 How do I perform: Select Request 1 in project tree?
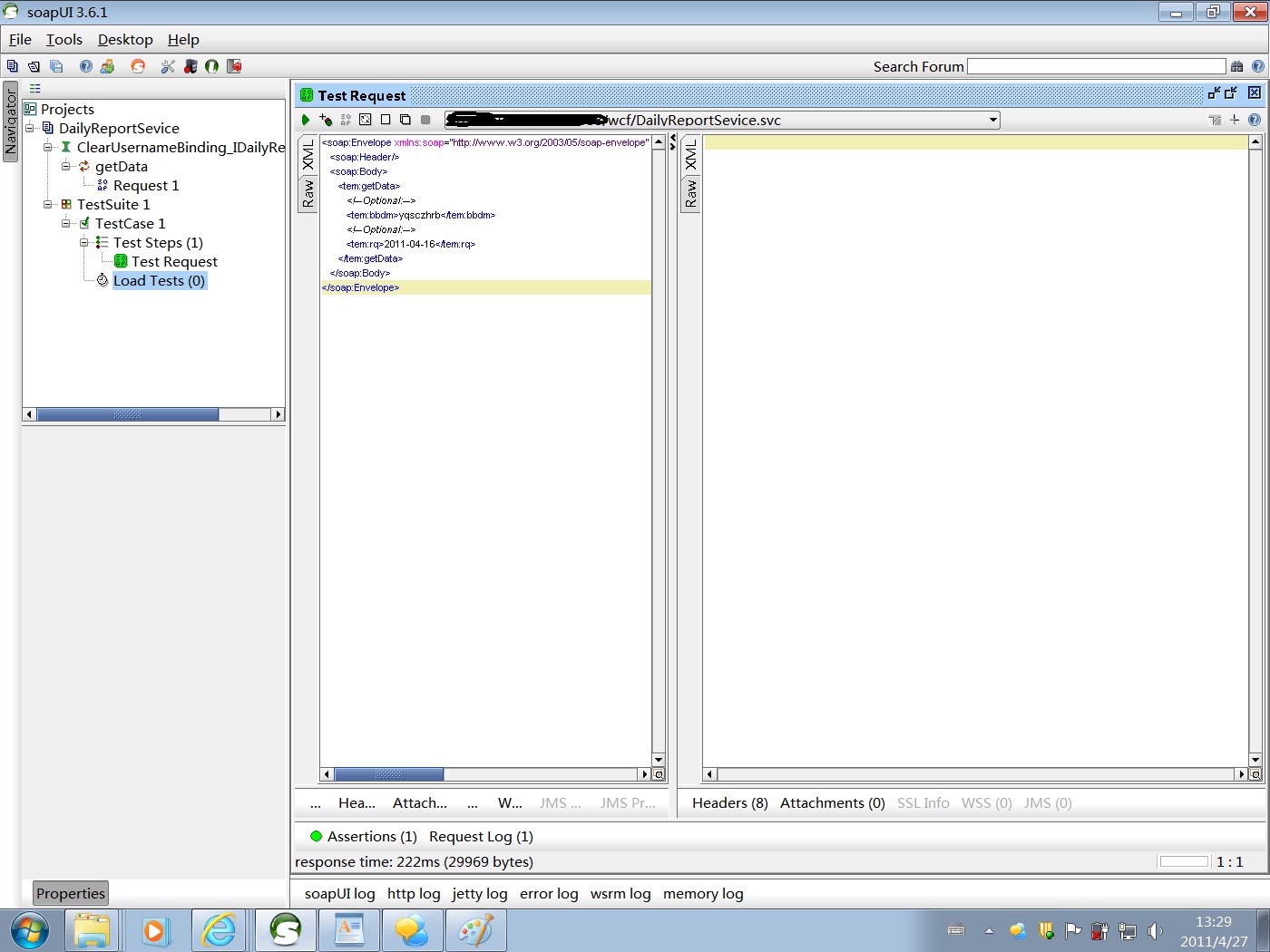tap(146, 185)
